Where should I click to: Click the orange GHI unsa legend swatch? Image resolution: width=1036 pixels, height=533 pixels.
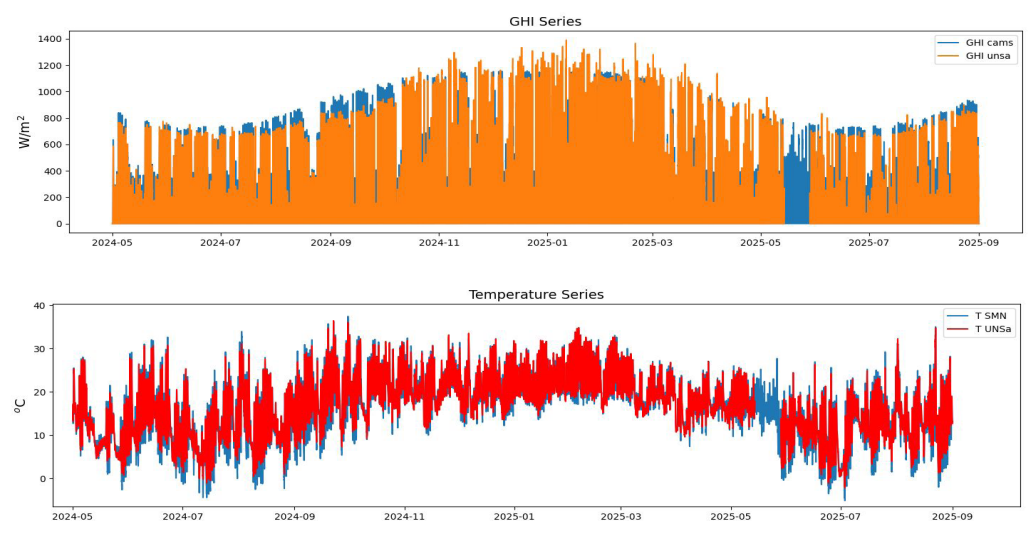coord(947,57)
